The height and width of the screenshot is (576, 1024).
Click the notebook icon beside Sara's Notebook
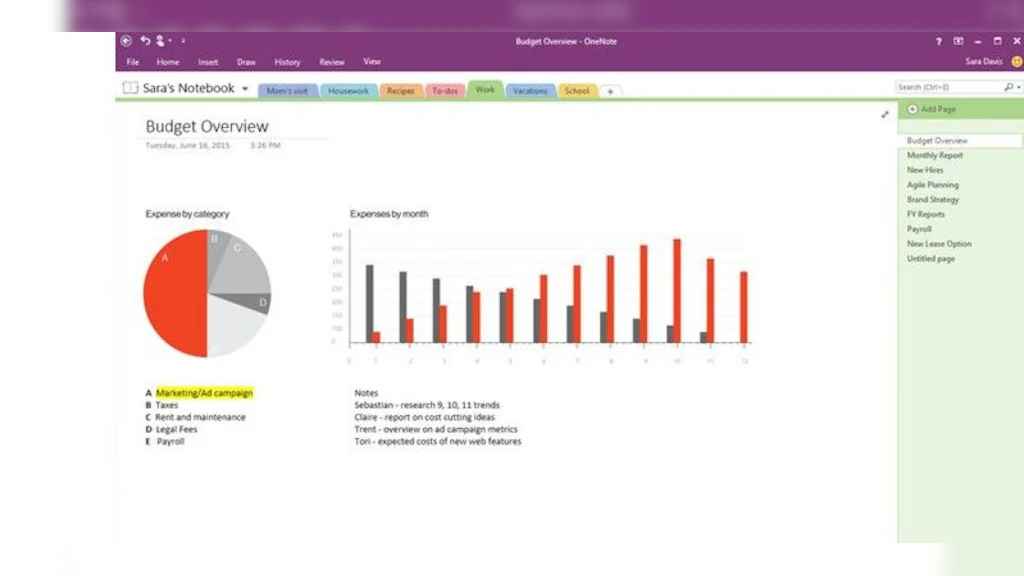130,88
